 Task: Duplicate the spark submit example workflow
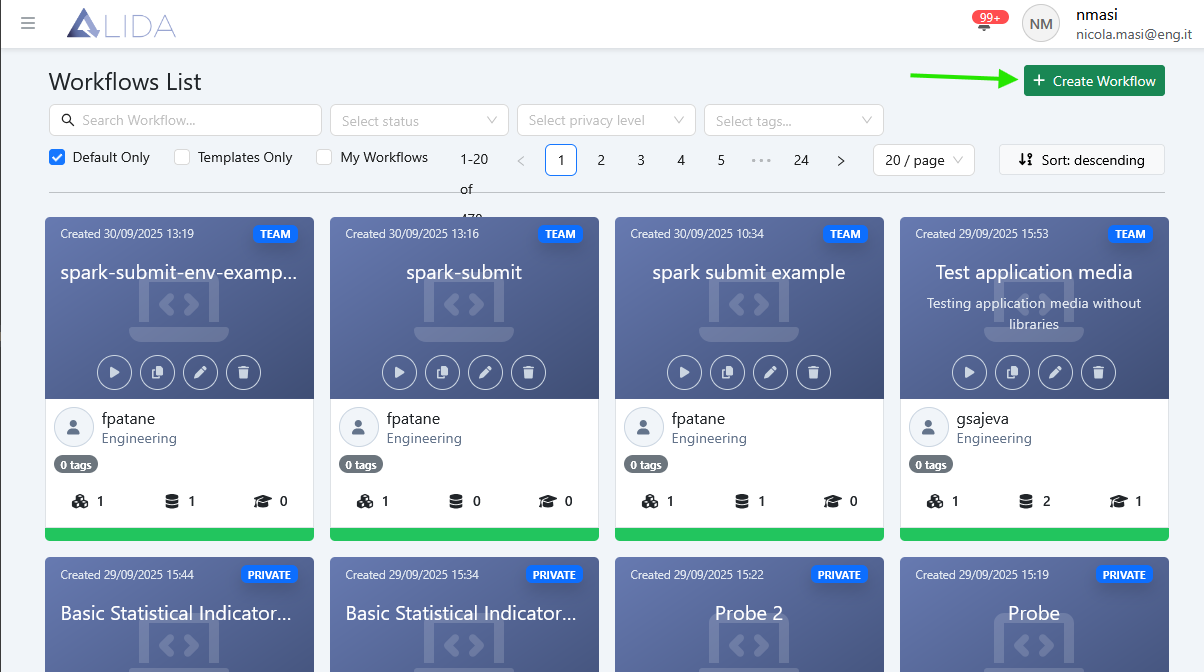tap(727, 372)
